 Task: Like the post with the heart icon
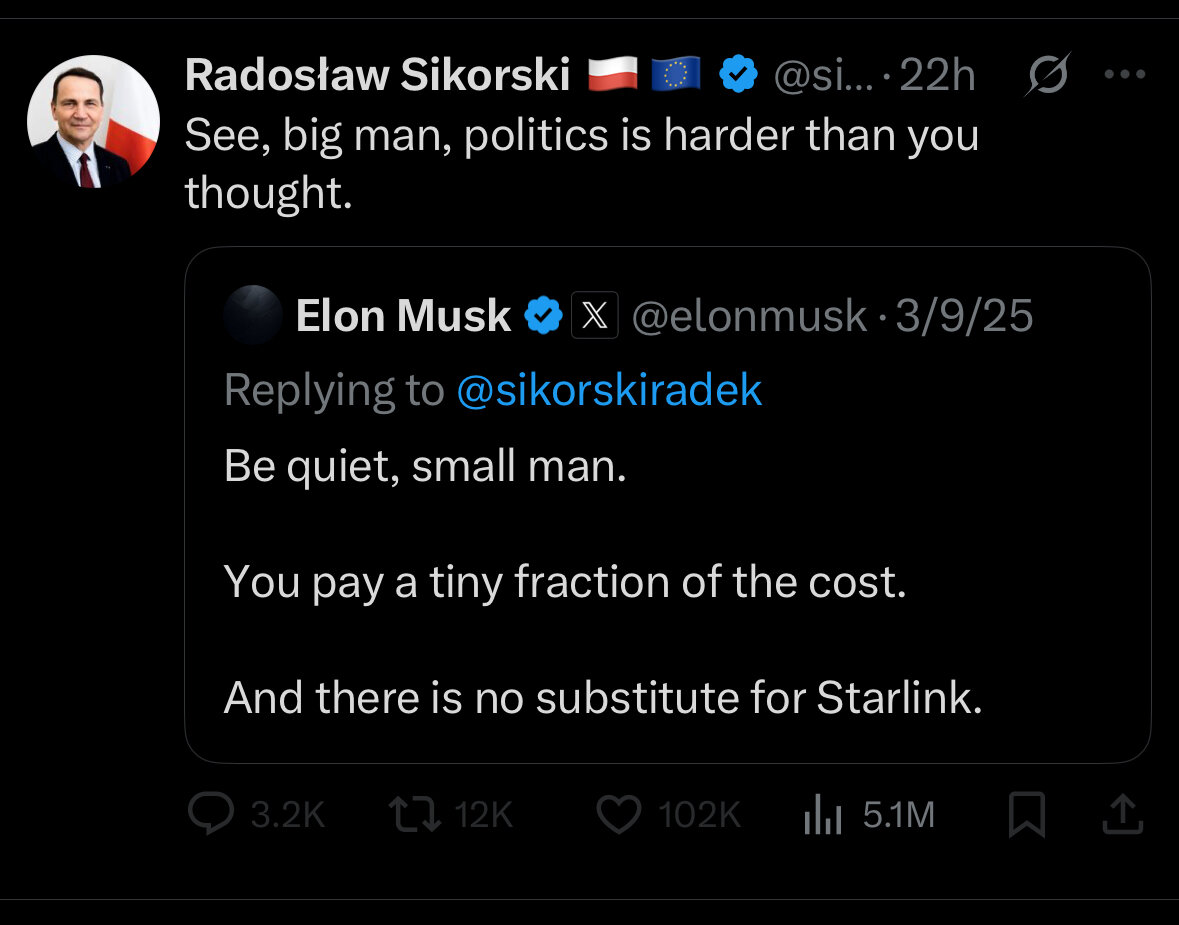(x=618, y=815)
